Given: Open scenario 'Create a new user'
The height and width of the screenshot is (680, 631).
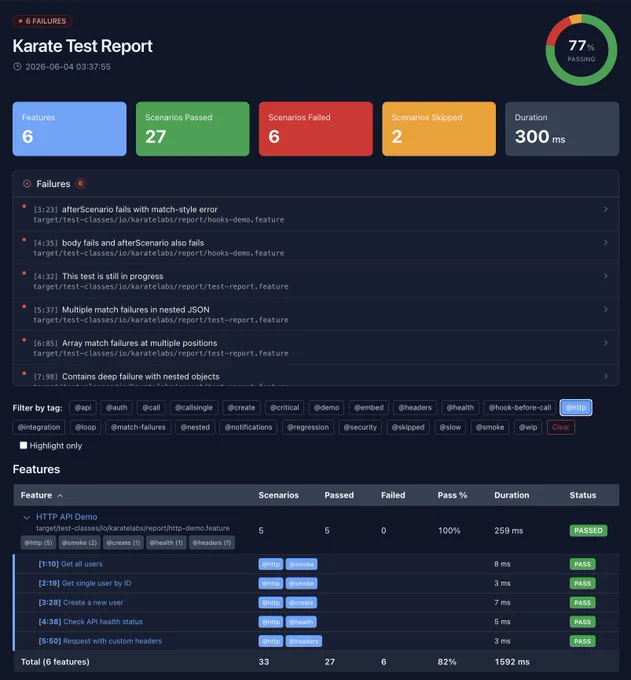Looking at the screenshot, I should 81,602.
